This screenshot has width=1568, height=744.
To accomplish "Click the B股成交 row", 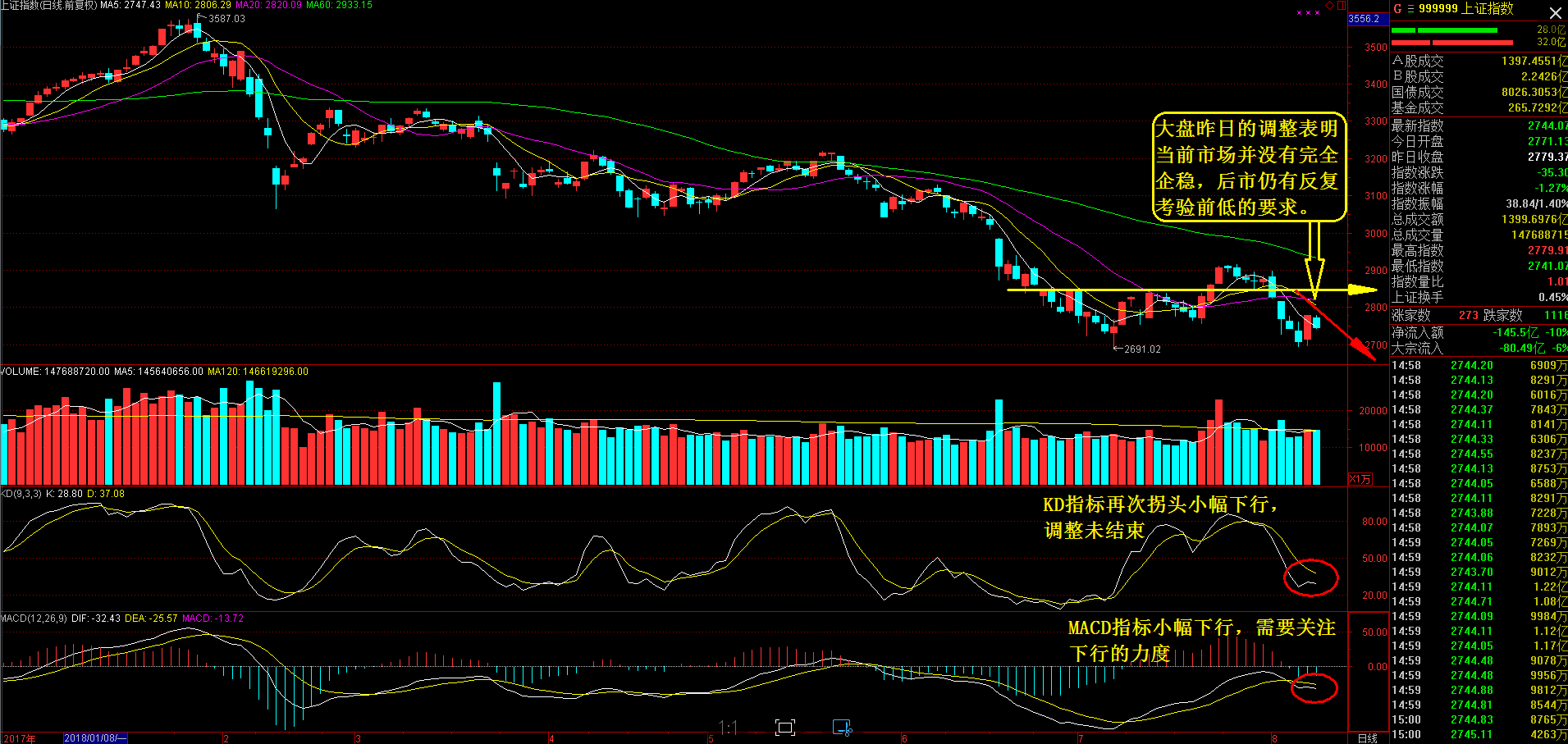I will (1479, 77).
